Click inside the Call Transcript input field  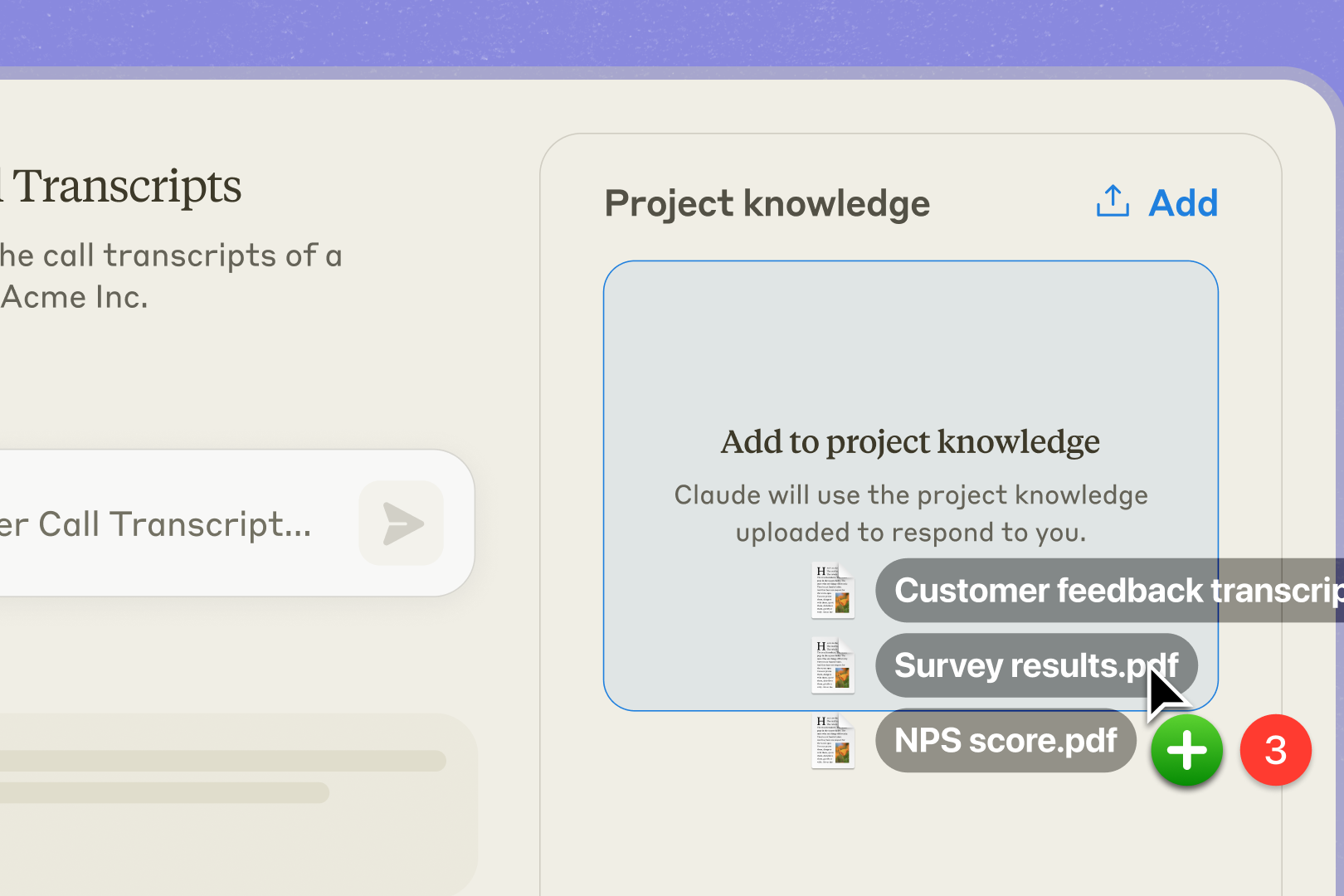[166, 523]
